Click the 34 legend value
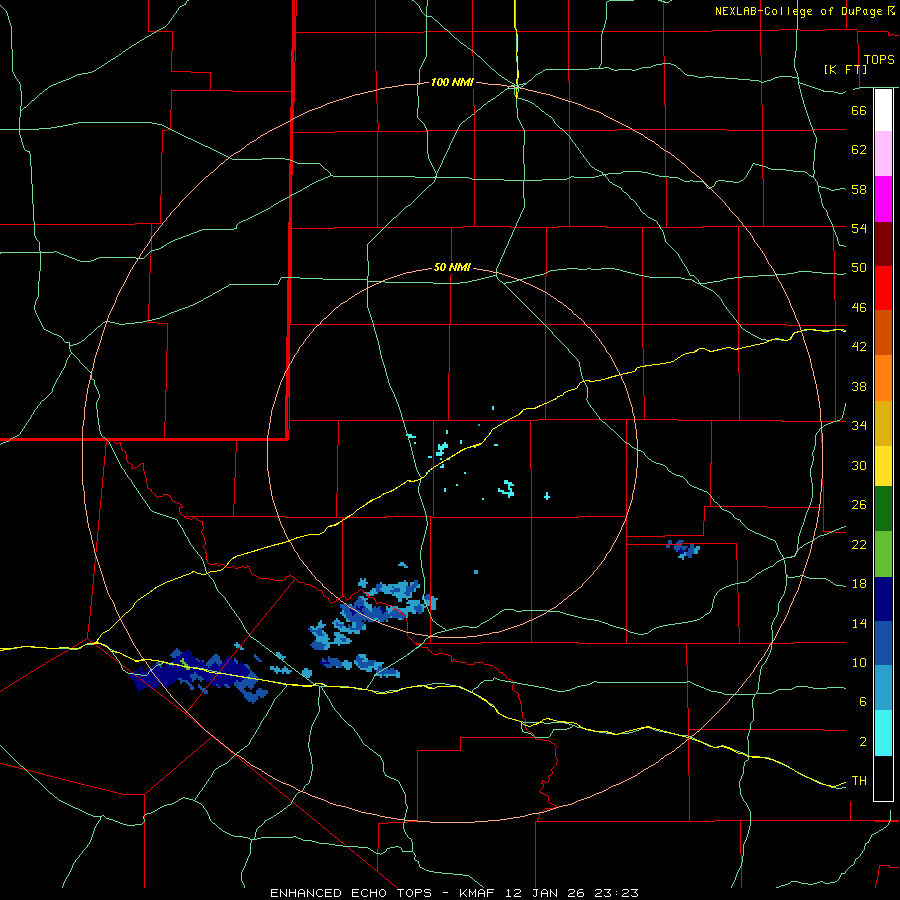The image size is (900, 900). pyautogui.click(x=859, y=426)
